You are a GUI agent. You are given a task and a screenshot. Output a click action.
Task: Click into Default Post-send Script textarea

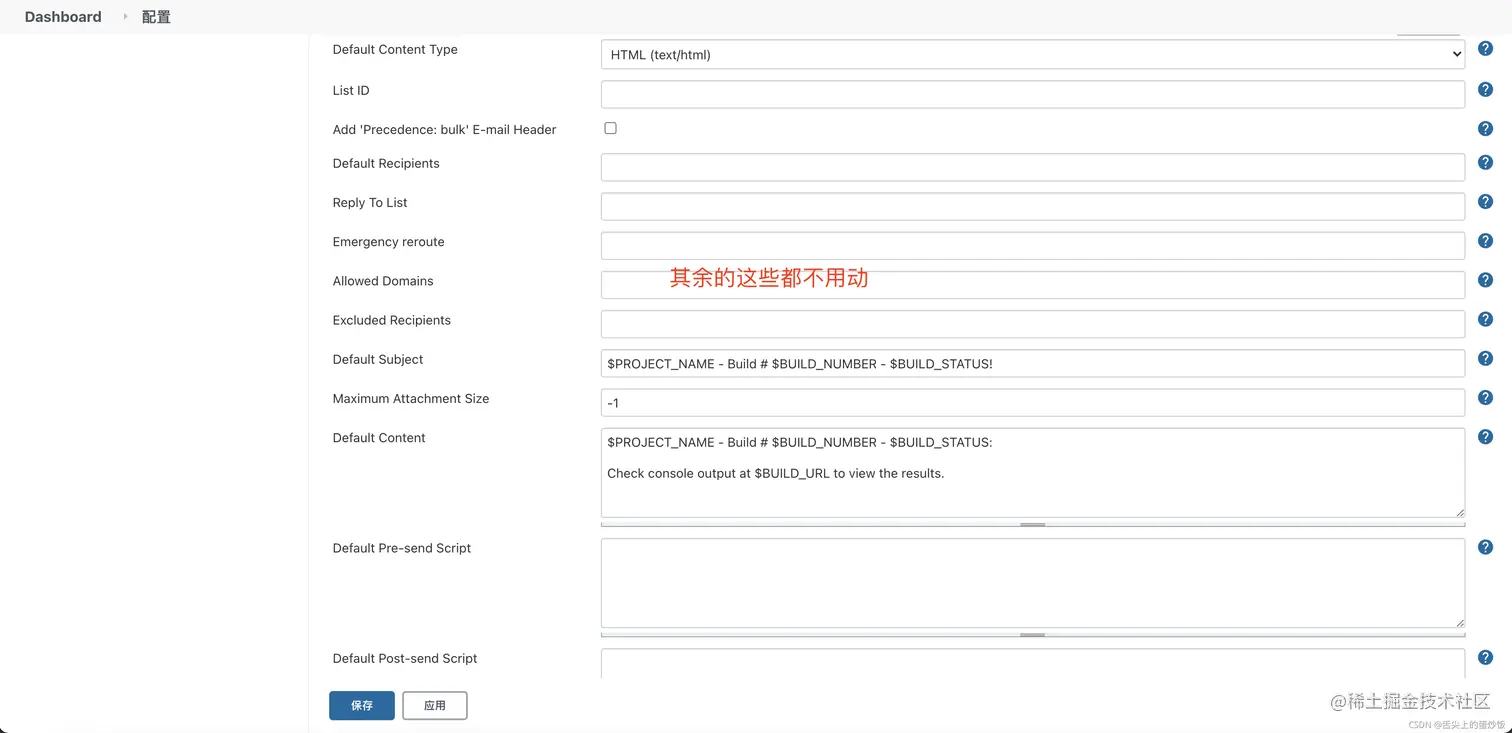[x=1033, y=663]
